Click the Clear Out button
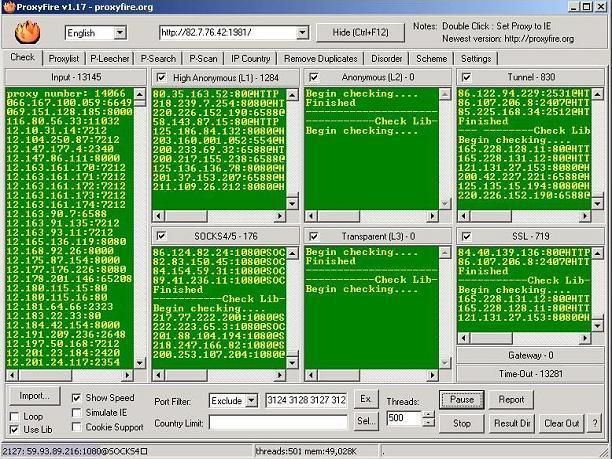The height and width of the screenshot is (459, 612). click(x=562, y=423)
